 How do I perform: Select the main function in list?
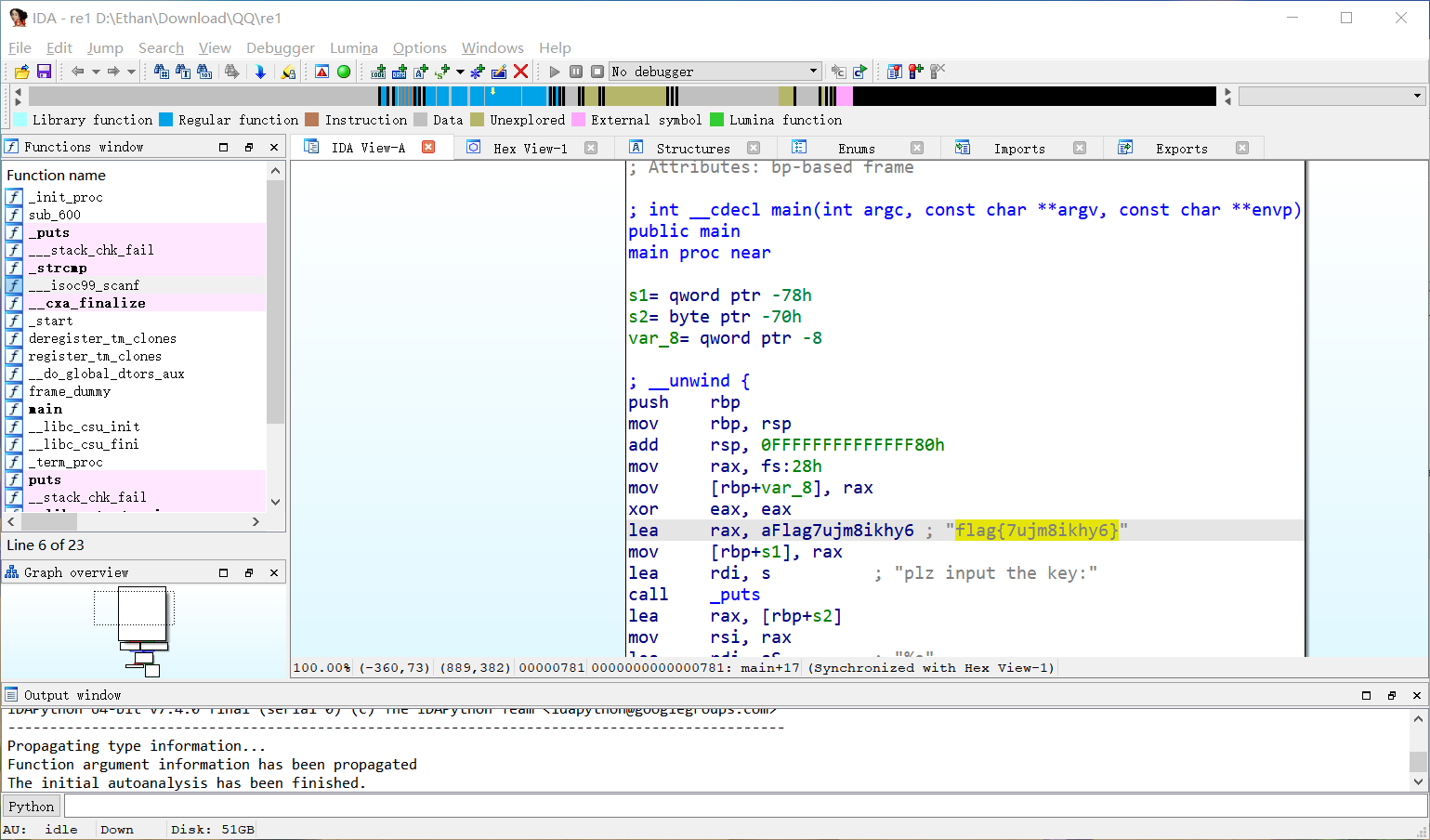click(x=136, y=409)
